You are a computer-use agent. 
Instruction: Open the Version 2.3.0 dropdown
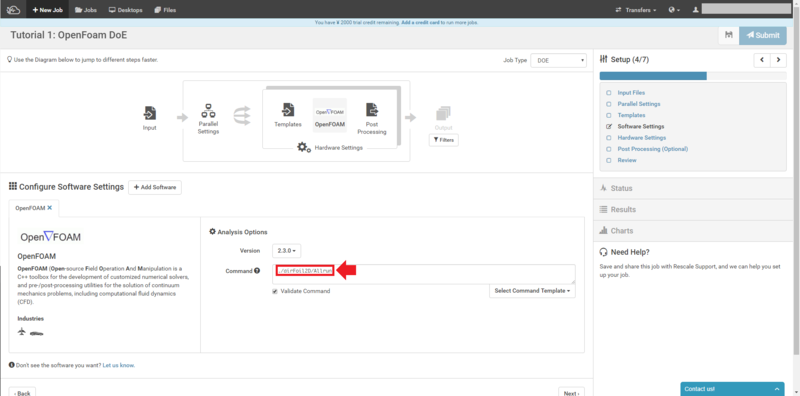(287, 251)
